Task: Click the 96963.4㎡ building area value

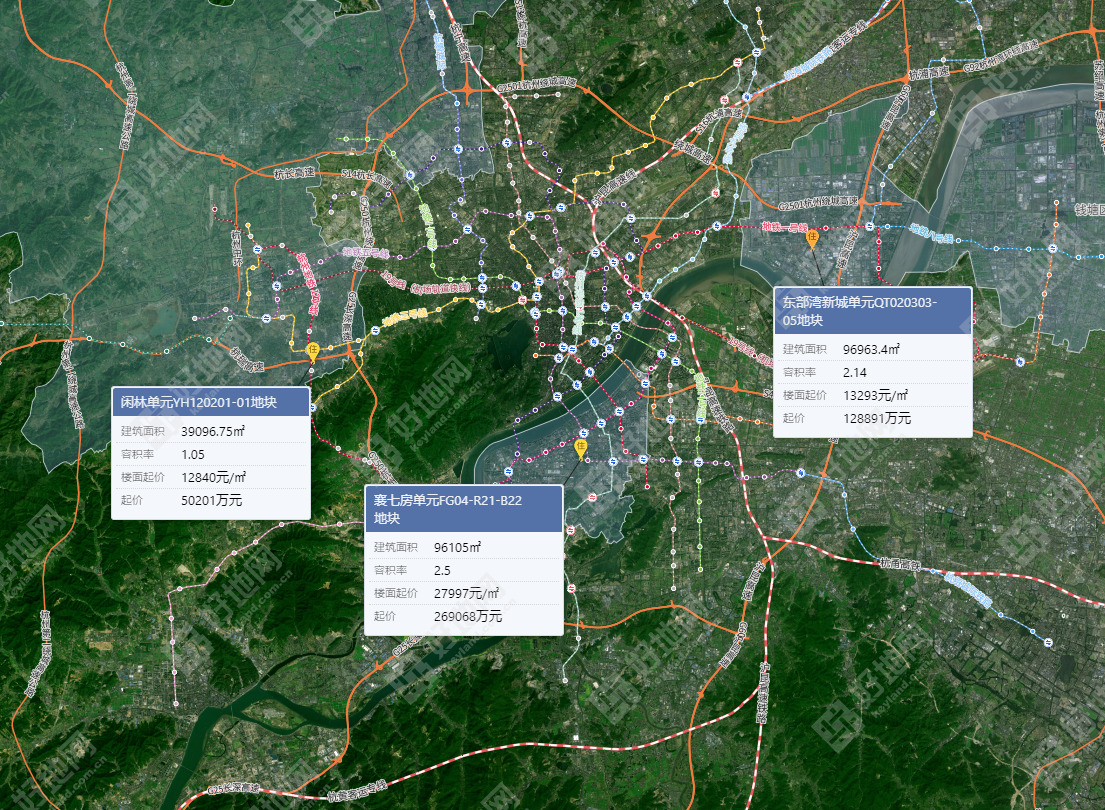Action: [x=871, y=349]
